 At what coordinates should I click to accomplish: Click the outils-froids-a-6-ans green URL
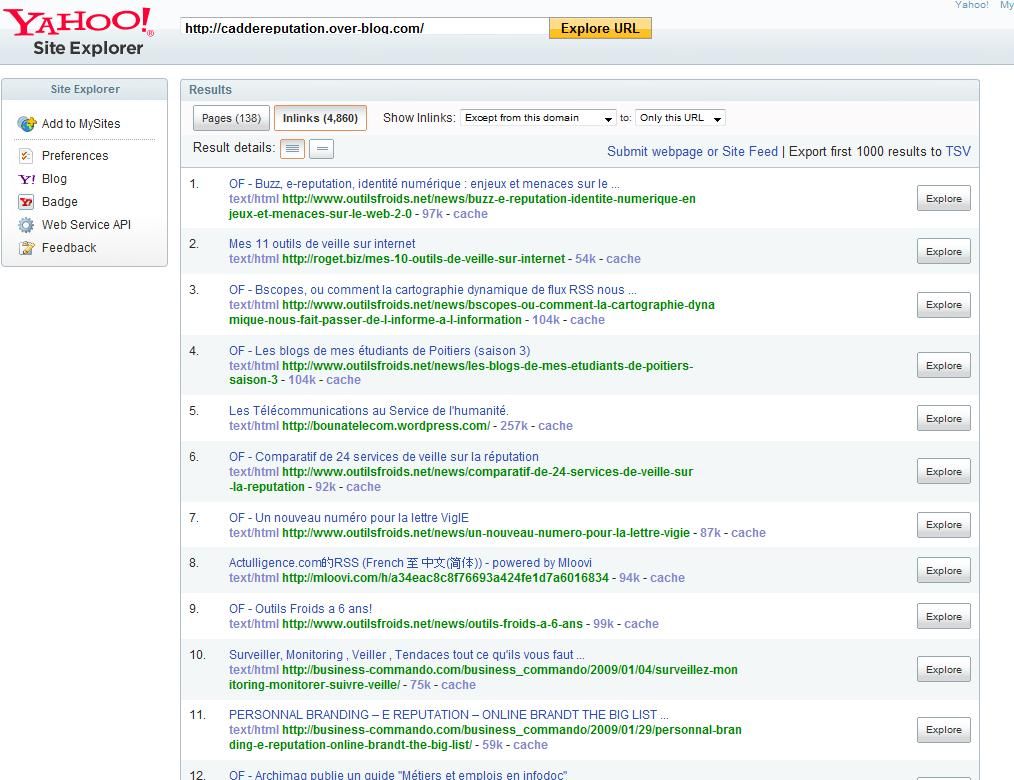point(433,623)
